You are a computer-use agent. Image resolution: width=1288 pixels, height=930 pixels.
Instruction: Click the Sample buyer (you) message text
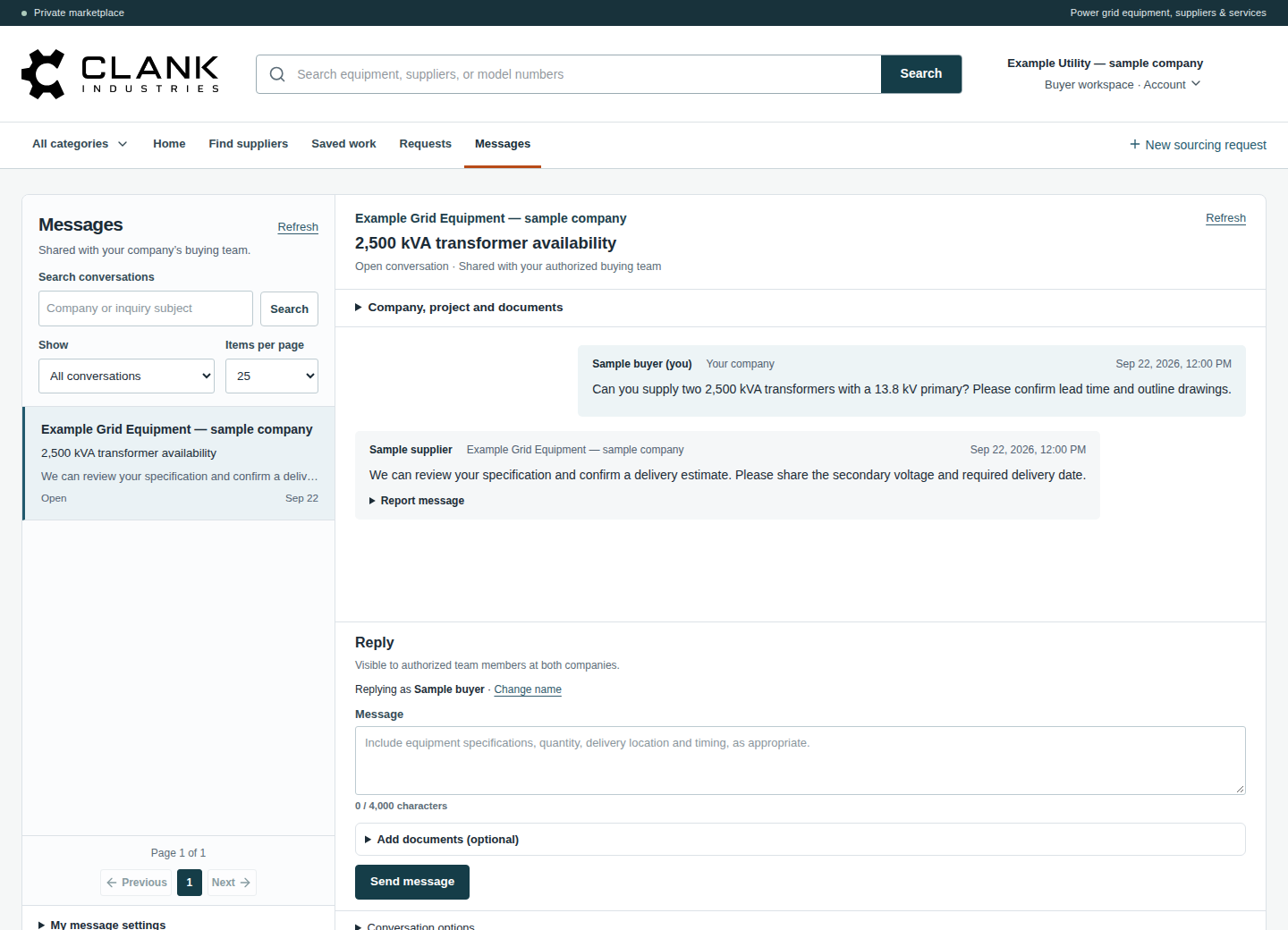(911, 389)
